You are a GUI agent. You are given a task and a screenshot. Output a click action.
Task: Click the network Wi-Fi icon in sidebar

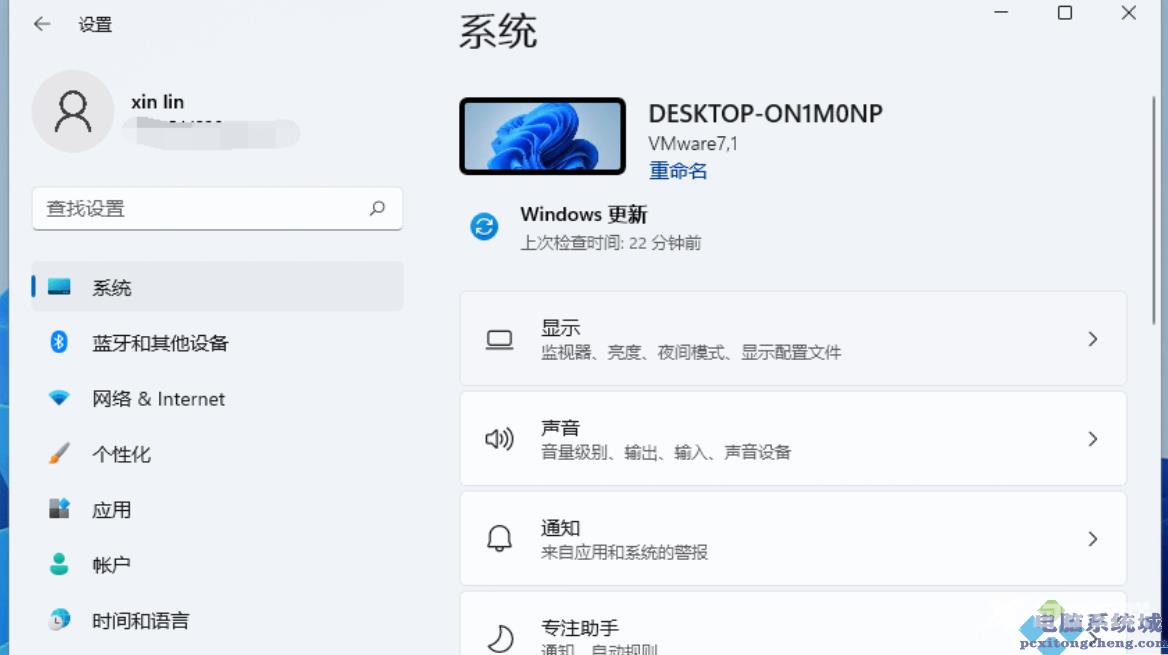pyautogui.click(x=59, y=398)
